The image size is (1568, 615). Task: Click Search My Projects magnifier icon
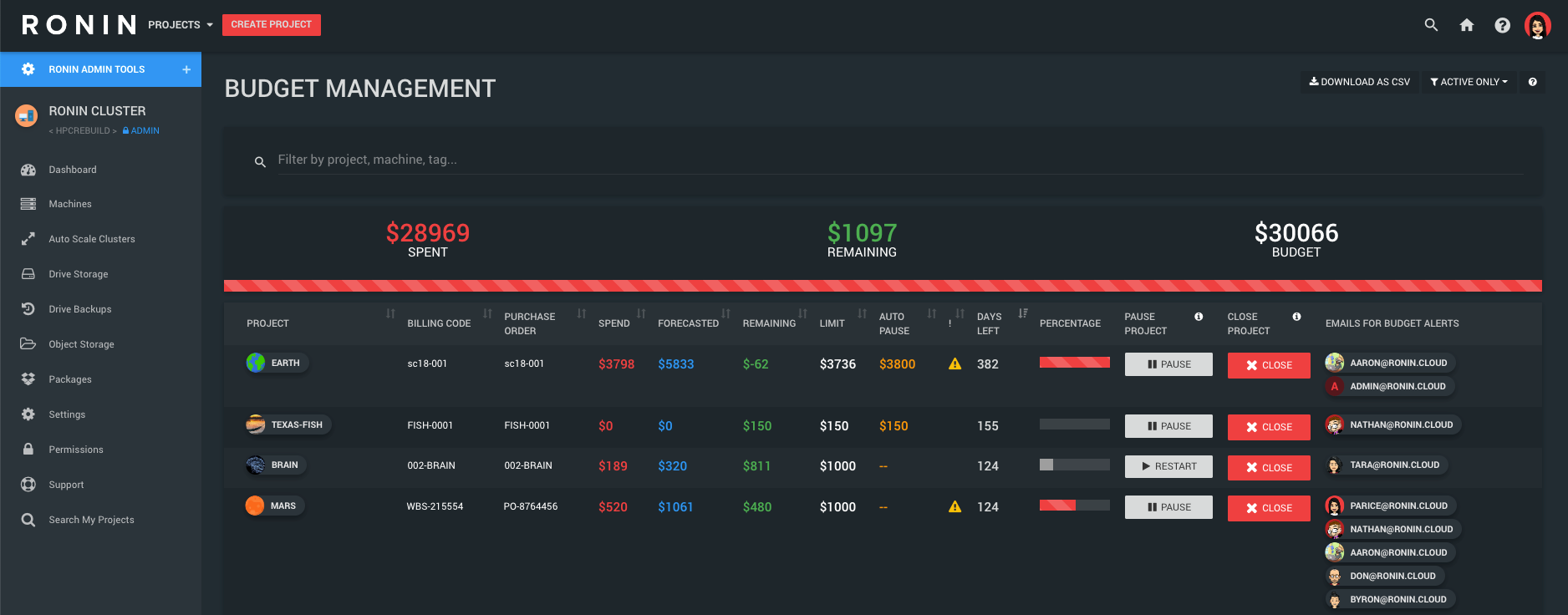[x=28, y=520]
